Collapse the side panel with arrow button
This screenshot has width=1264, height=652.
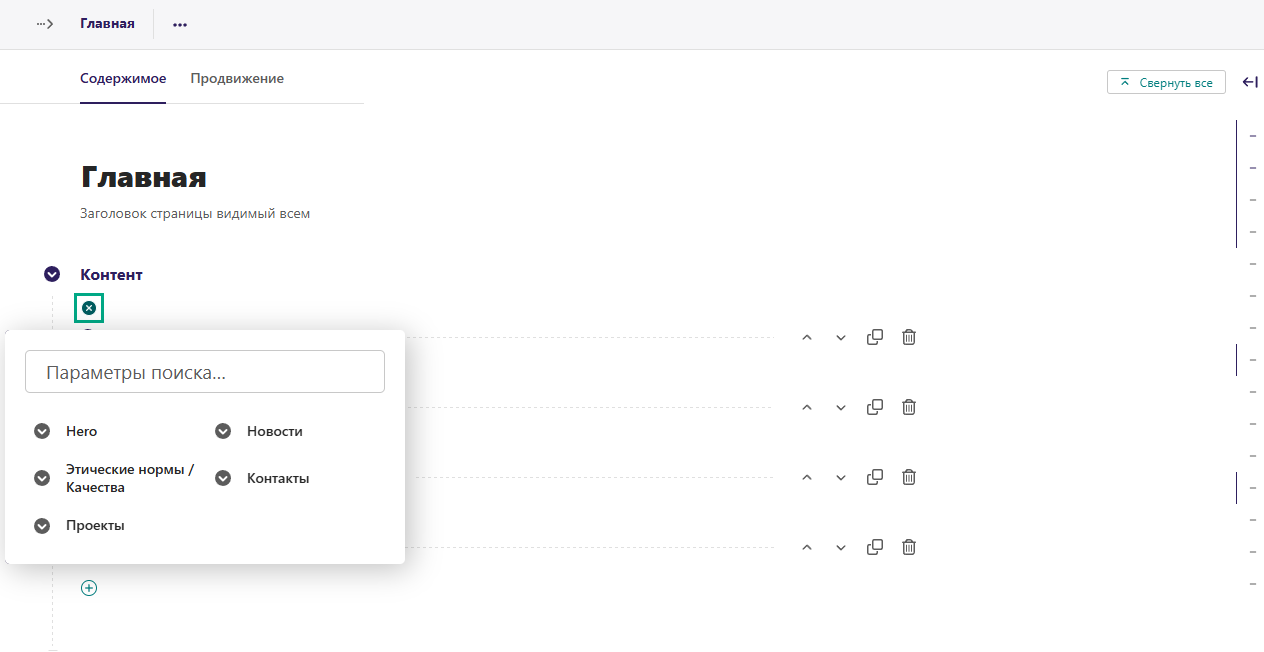1250,82
